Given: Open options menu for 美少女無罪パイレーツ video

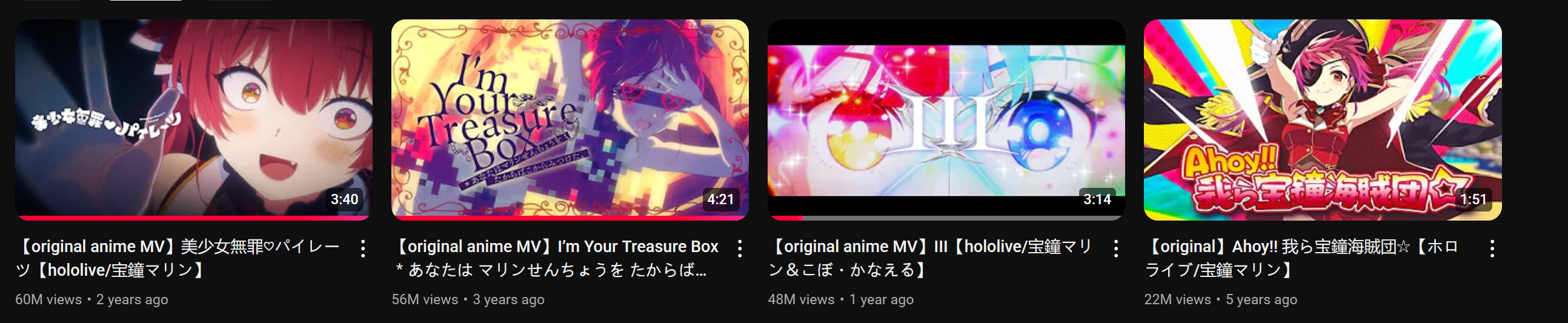Looking at the screenshot, I should click(x=363, y=248).
